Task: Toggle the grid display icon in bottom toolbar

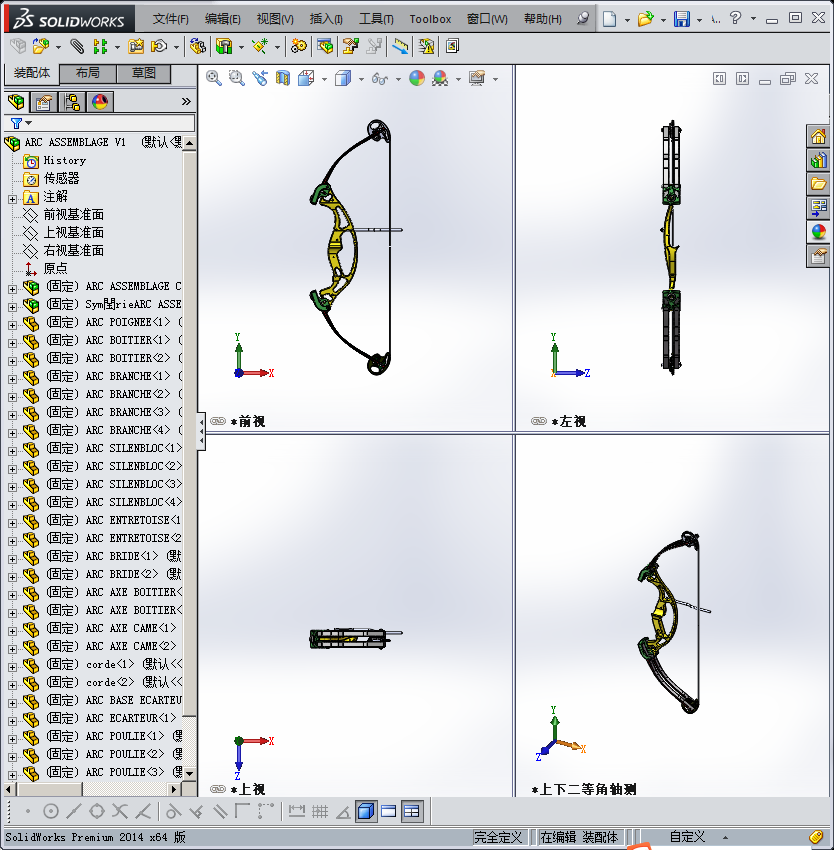Action: point(320,811)
